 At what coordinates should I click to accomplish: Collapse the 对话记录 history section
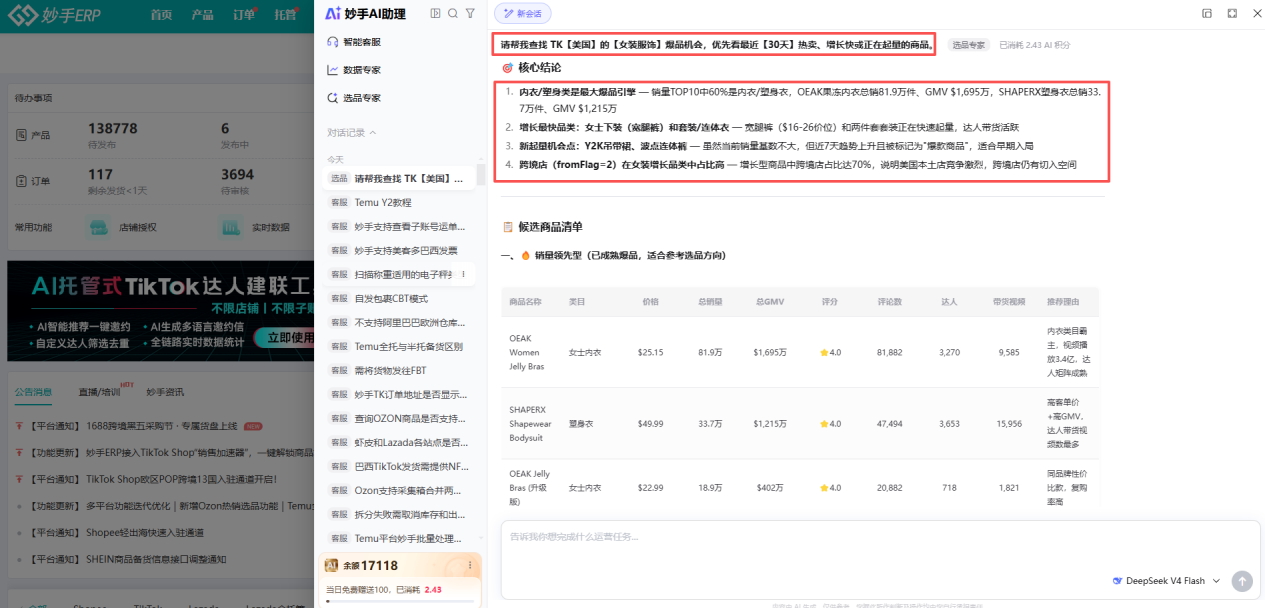(x=352, y=132)
